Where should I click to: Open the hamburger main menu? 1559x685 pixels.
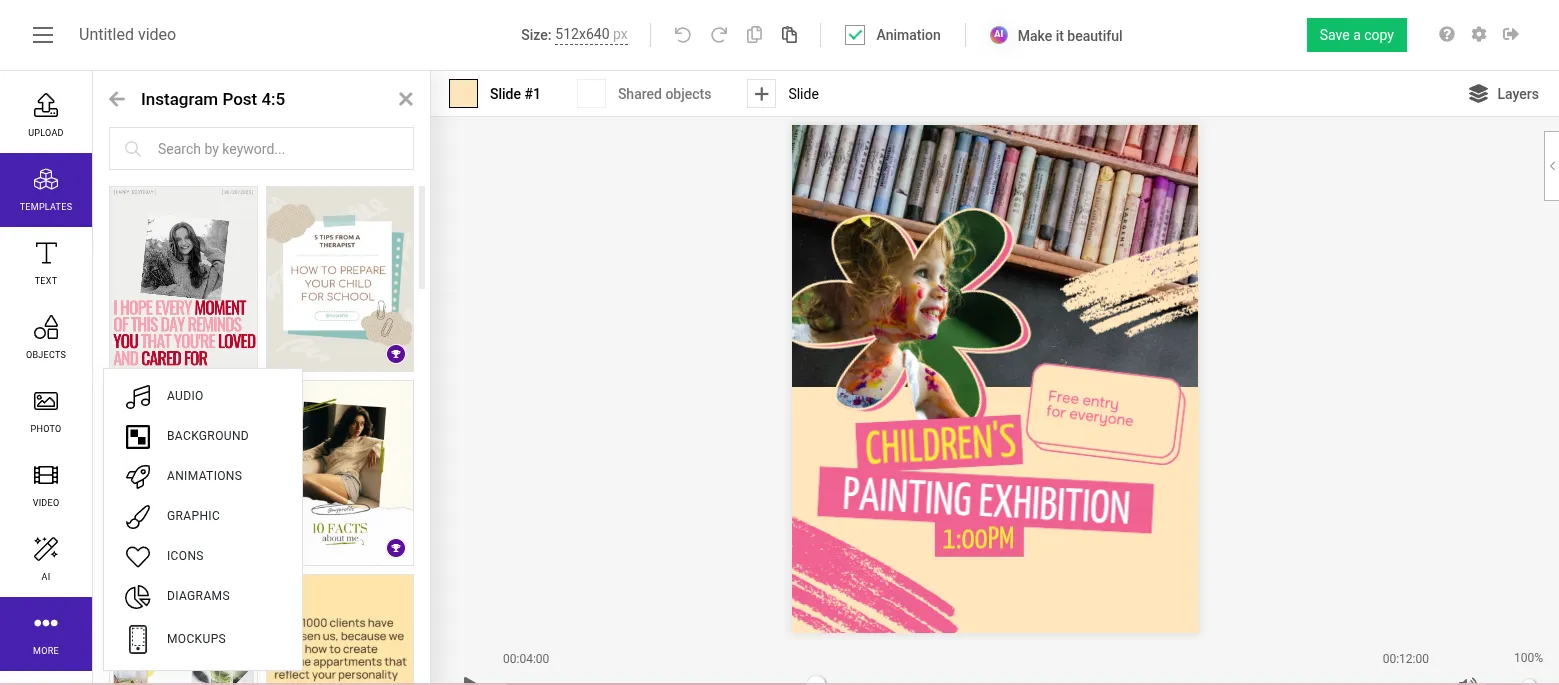pos(43,35)
